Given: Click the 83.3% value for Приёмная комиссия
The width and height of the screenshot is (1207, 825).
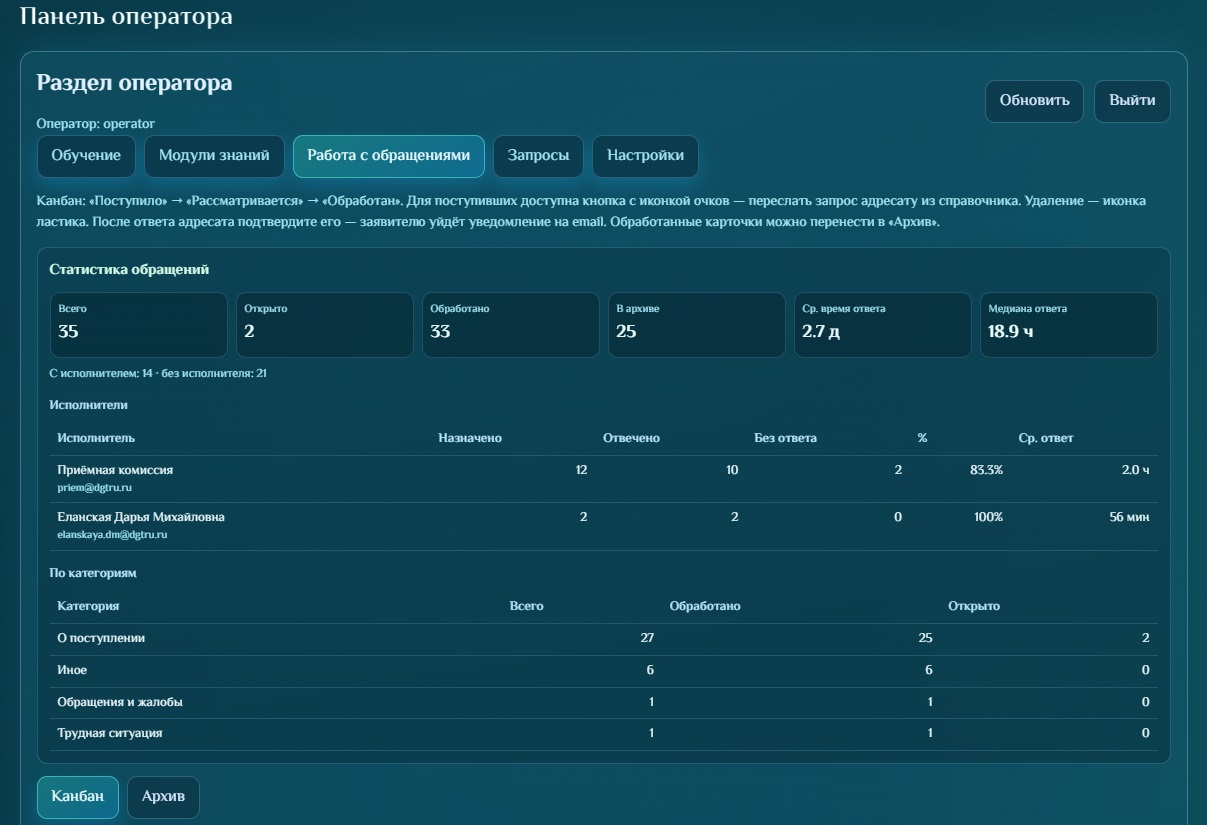Looking at the screenshot, I should pos(986,470).
